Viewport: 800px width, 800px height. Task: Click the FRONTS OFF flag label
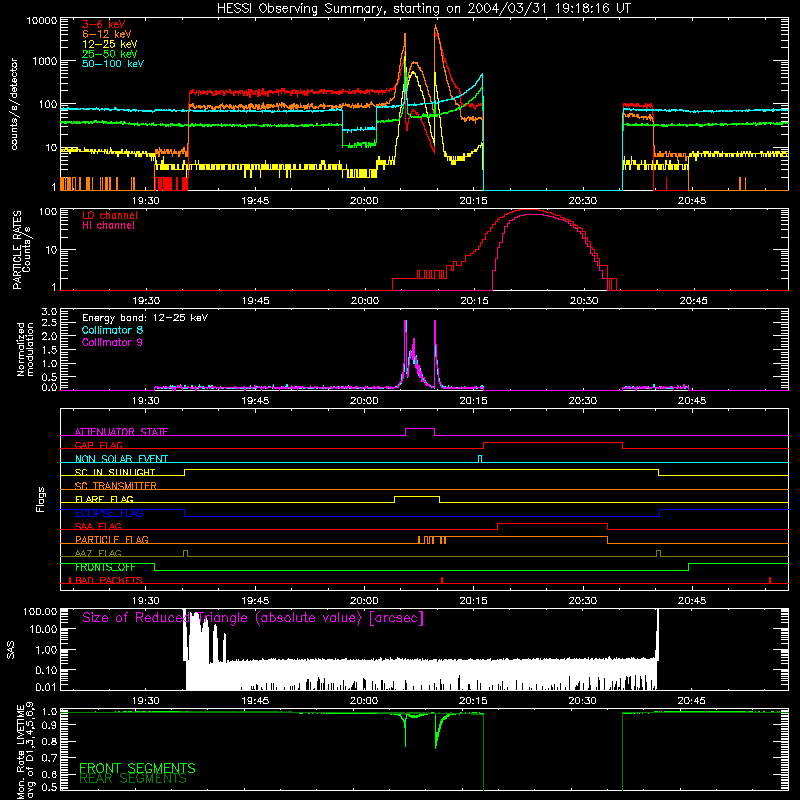105,567
